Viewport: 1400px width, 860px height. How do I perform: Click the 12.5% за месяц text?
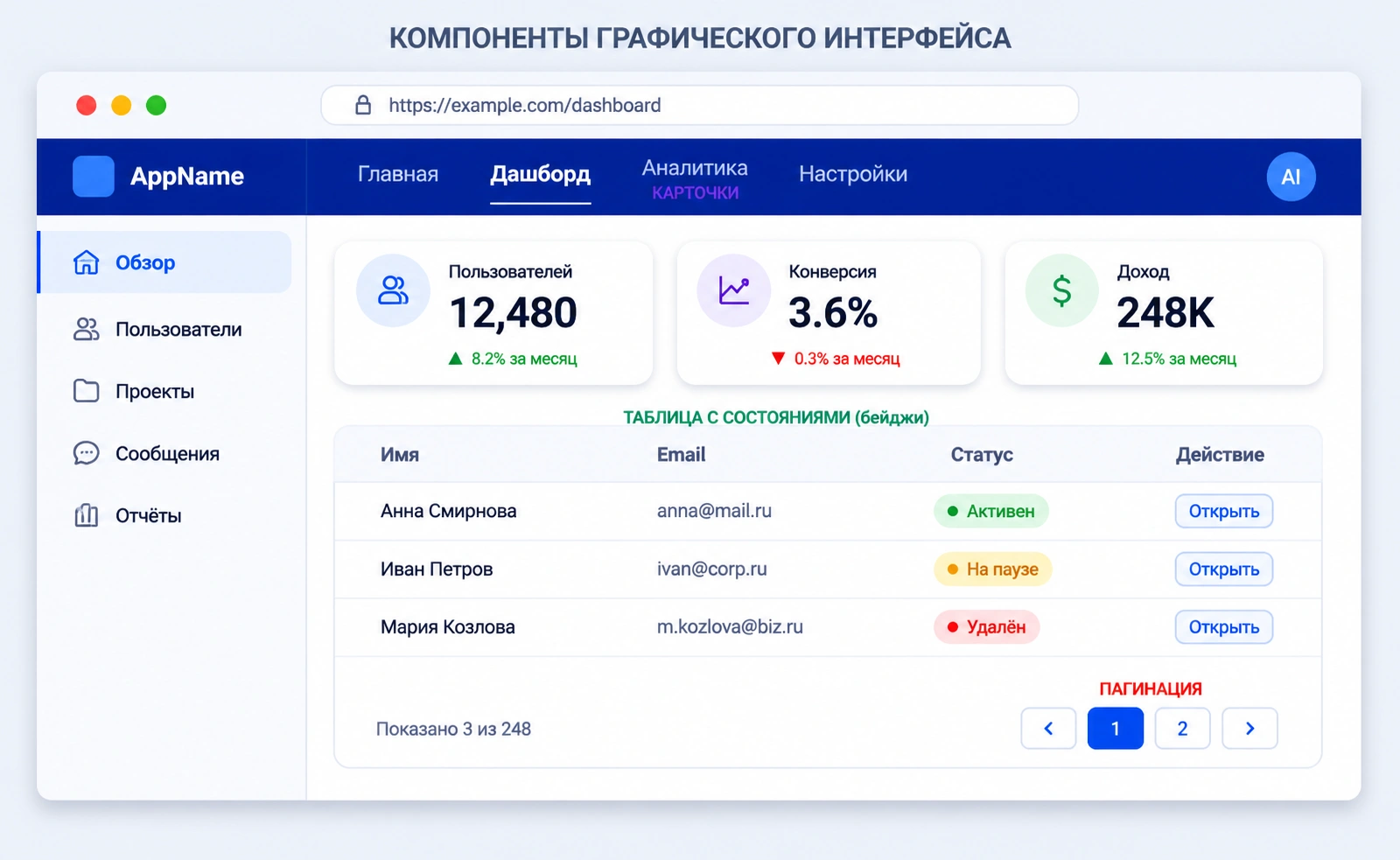(1179, 359)
